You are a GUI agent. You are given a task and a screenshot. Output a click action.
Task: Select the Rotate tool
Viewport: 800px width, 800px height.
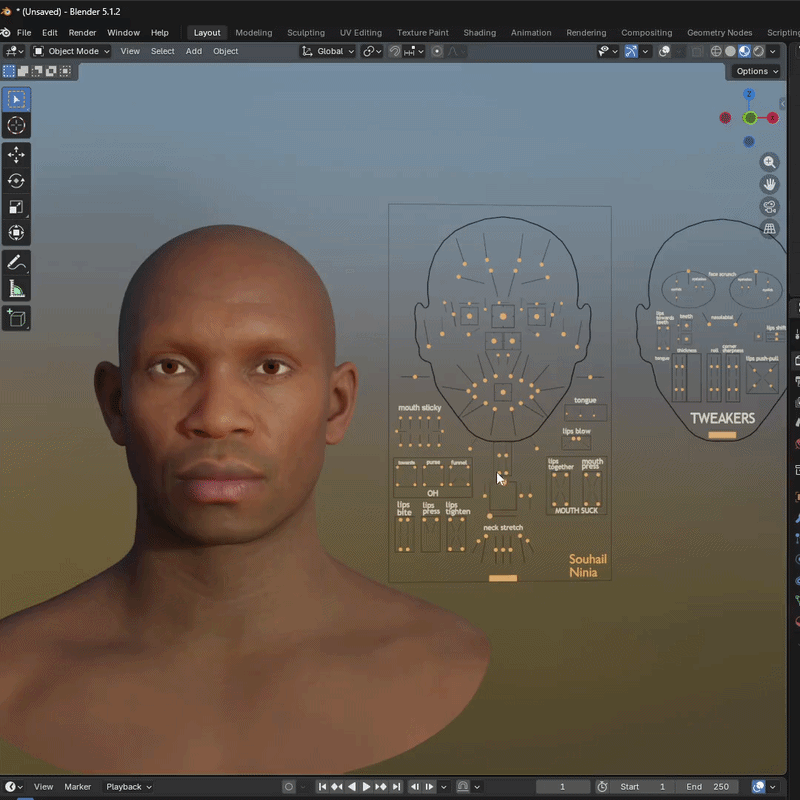pos(16,181)
